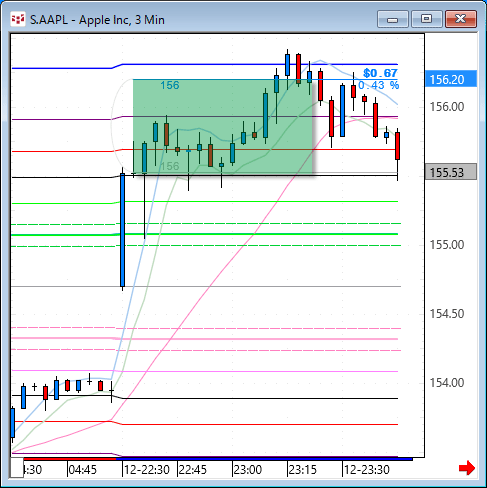Click the 156.20 price label on the scale
This screenshot has height=488, width=487.
pyautogui.click(x=451, y=79)
